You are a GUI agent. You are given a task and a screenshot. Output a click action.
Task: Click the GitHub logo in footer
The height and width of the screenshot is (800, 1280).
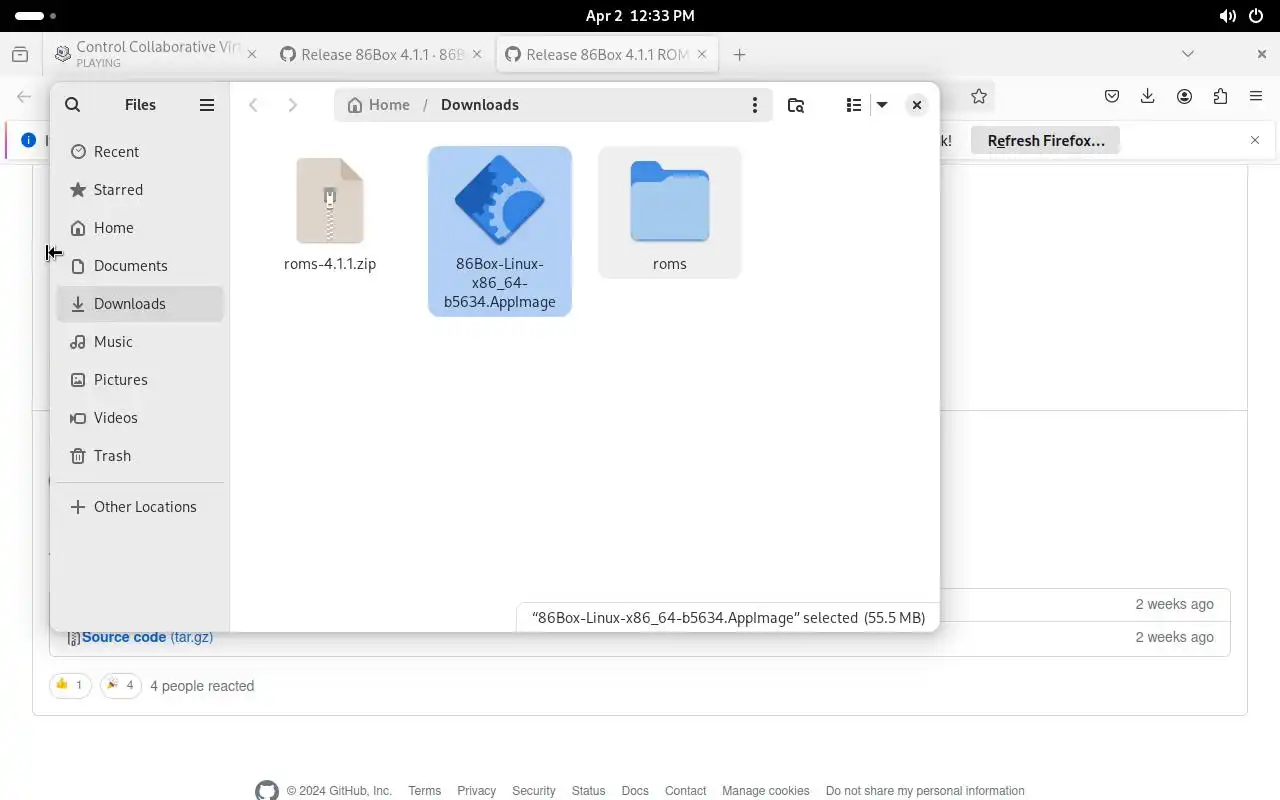tap(267, 791)
